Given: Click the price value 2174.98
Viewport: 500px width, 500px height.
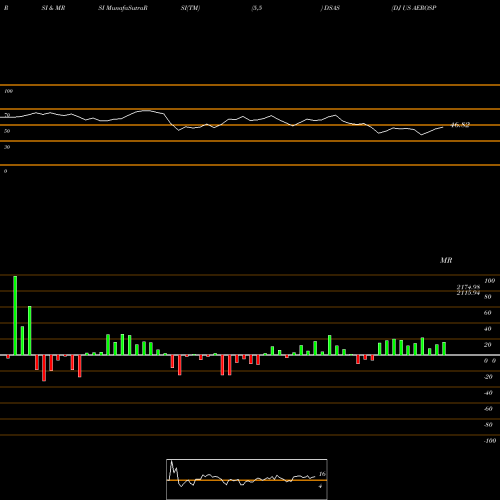Looking at the screenshot, I should coord(468,287).
